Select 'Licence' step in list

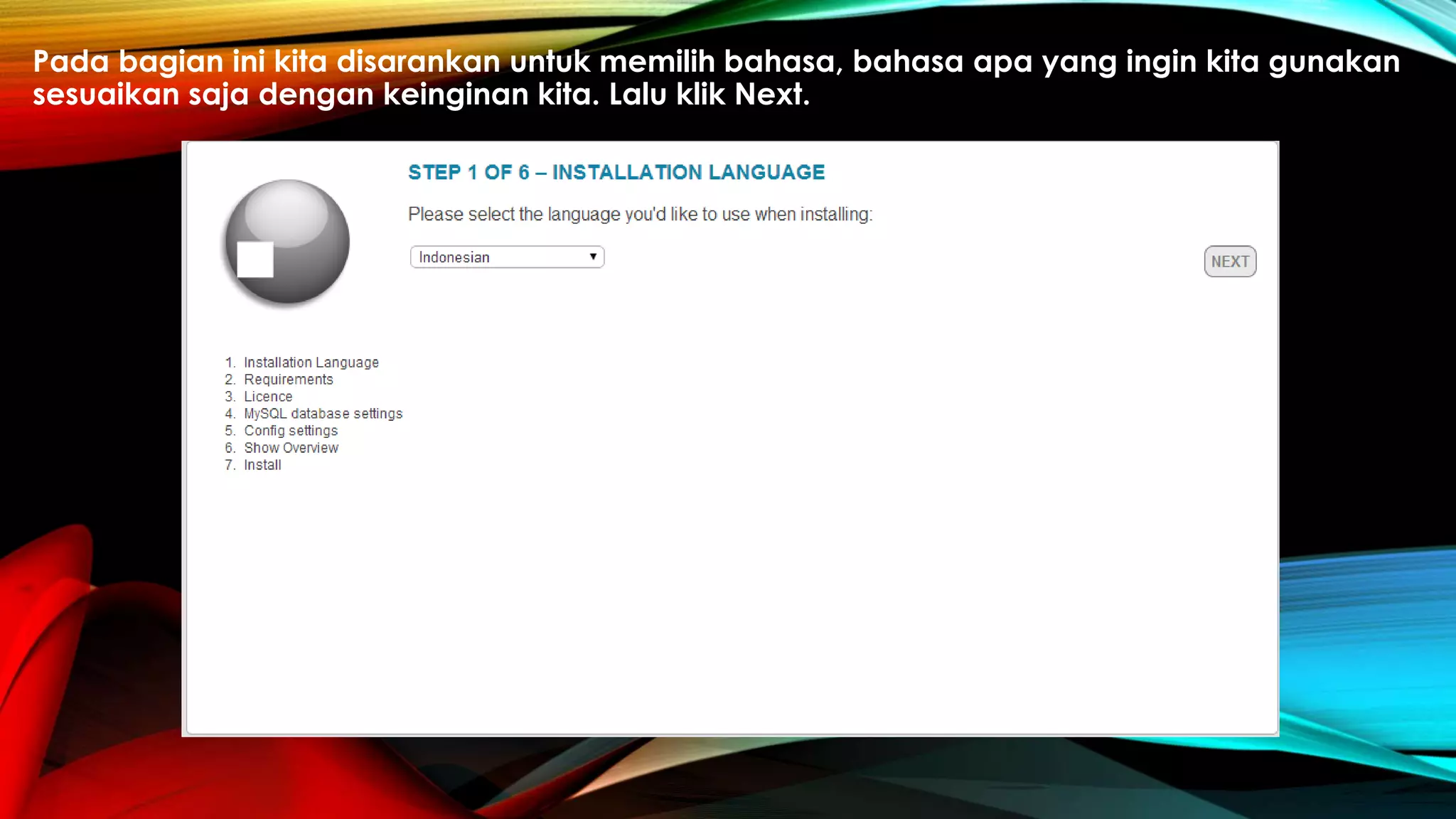pos(268,397)
